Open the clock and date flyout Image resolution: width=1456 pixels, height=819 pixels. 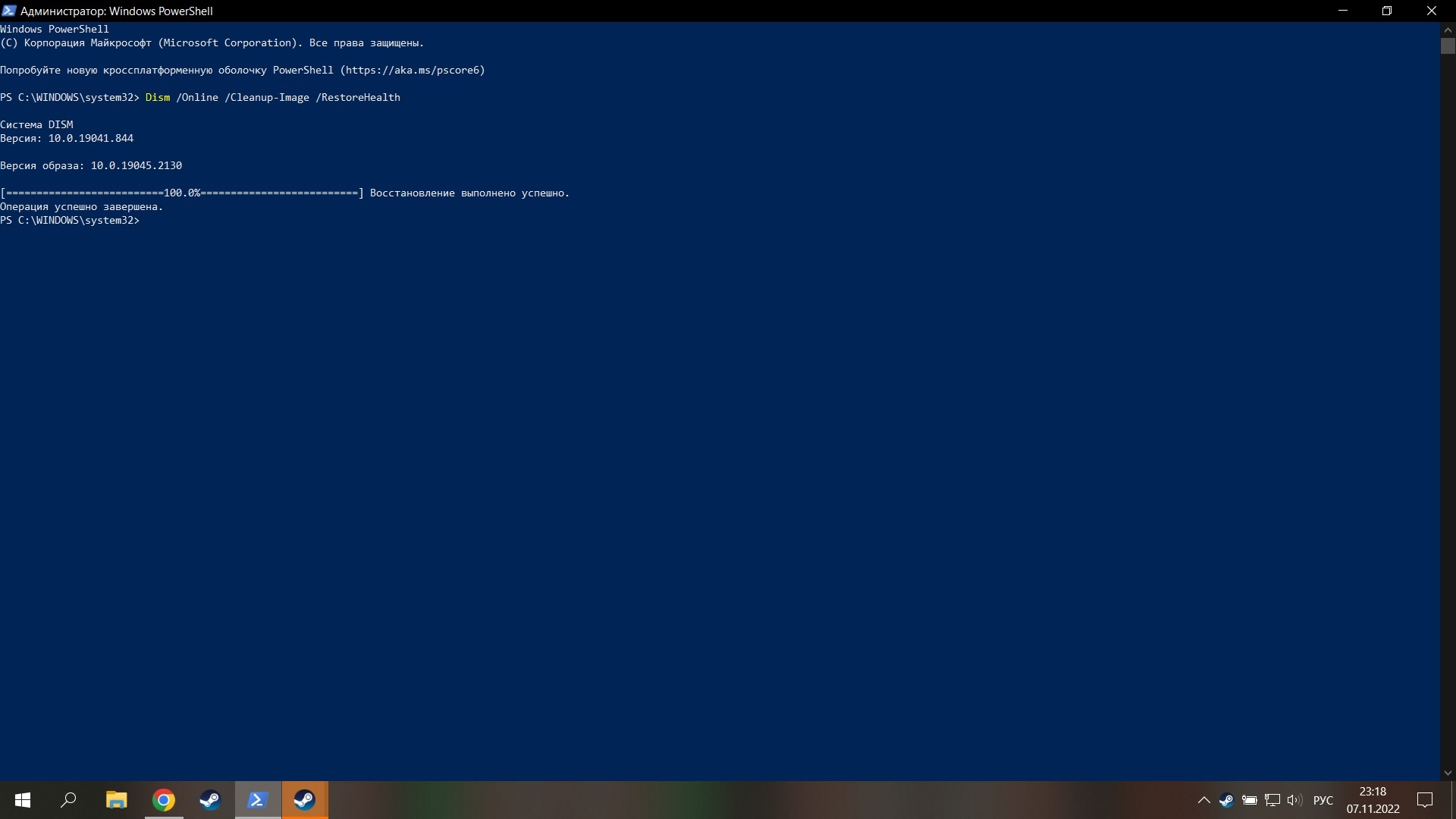[x=1373, y=800]
